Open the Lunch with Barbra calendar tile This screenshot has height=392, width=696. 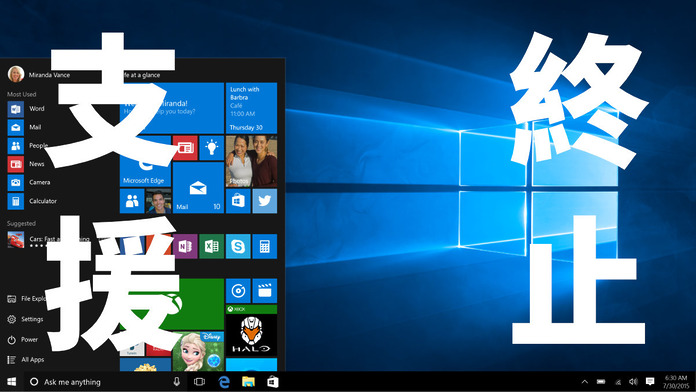tap(251, 108)
